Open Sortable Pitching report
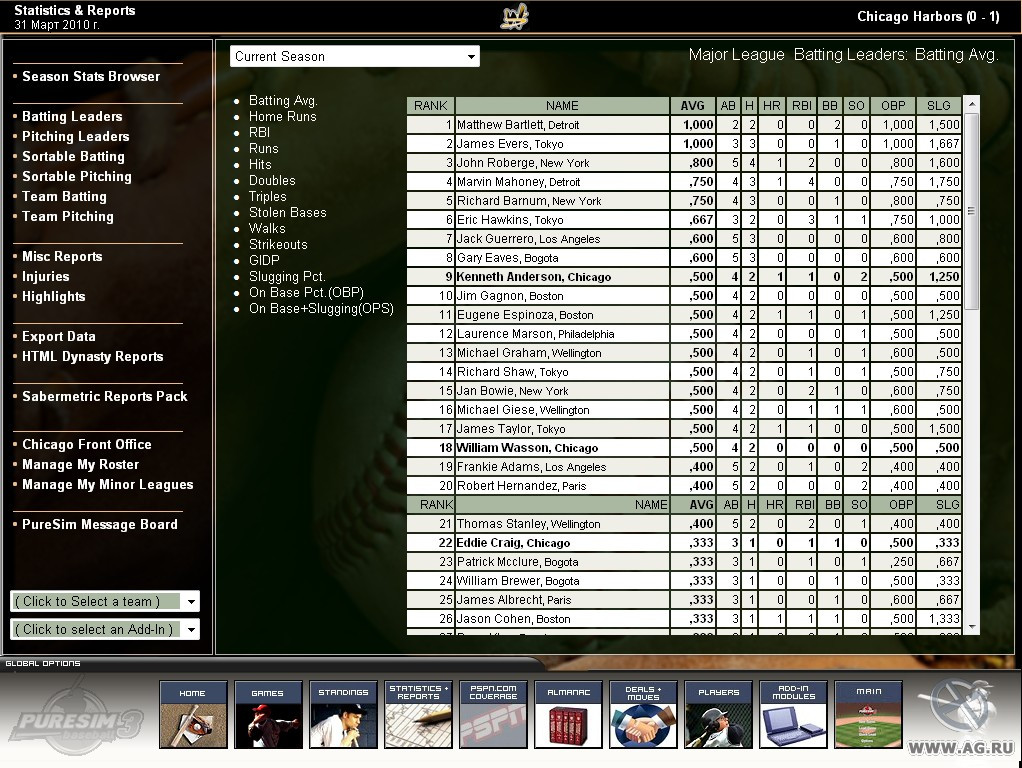This screenshot has height=768, width=1022. click(x=77, y=176)
